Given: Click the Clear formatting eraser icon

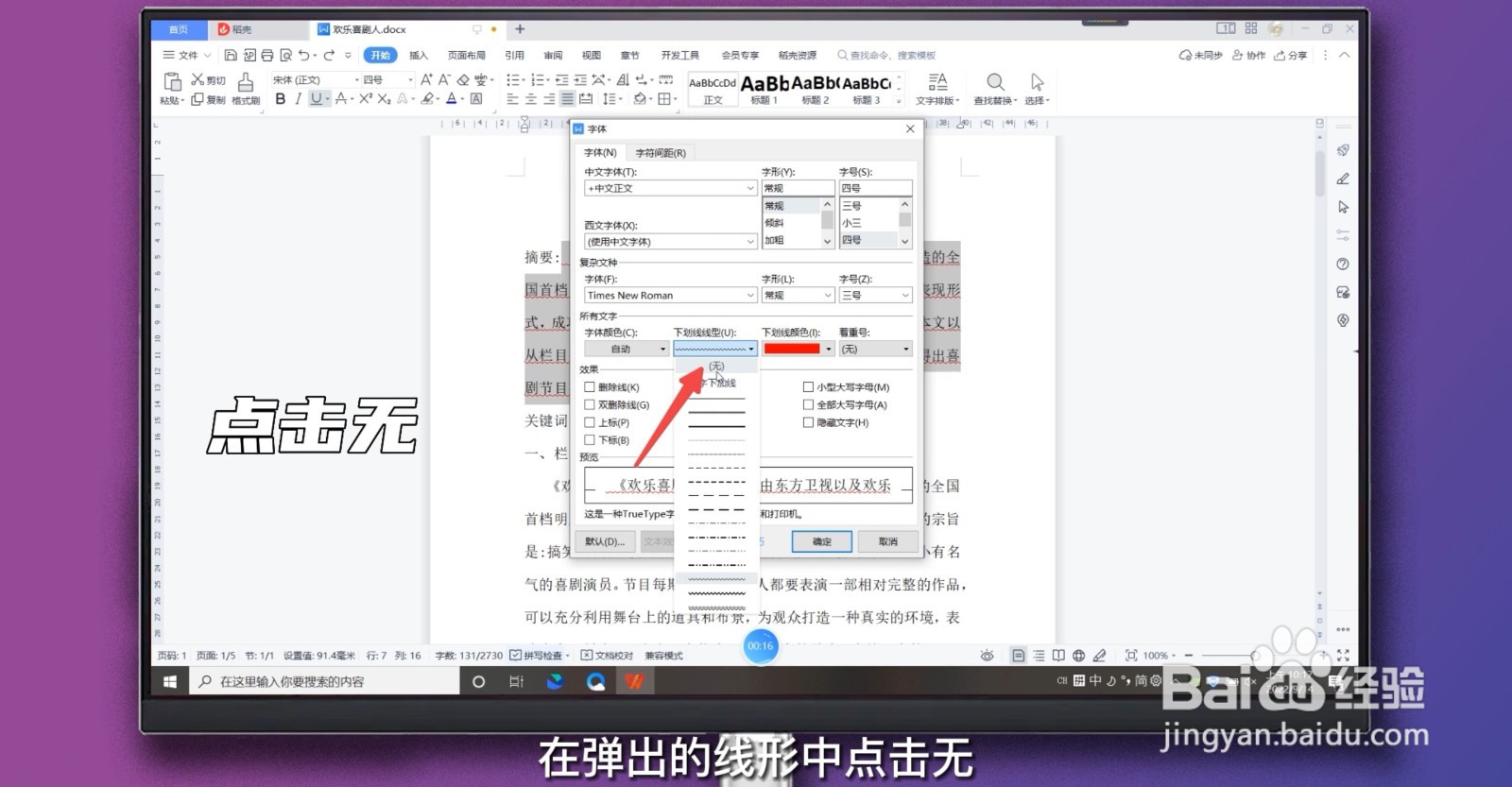Looking at the screenshot, I should click(x=463, y=79).
